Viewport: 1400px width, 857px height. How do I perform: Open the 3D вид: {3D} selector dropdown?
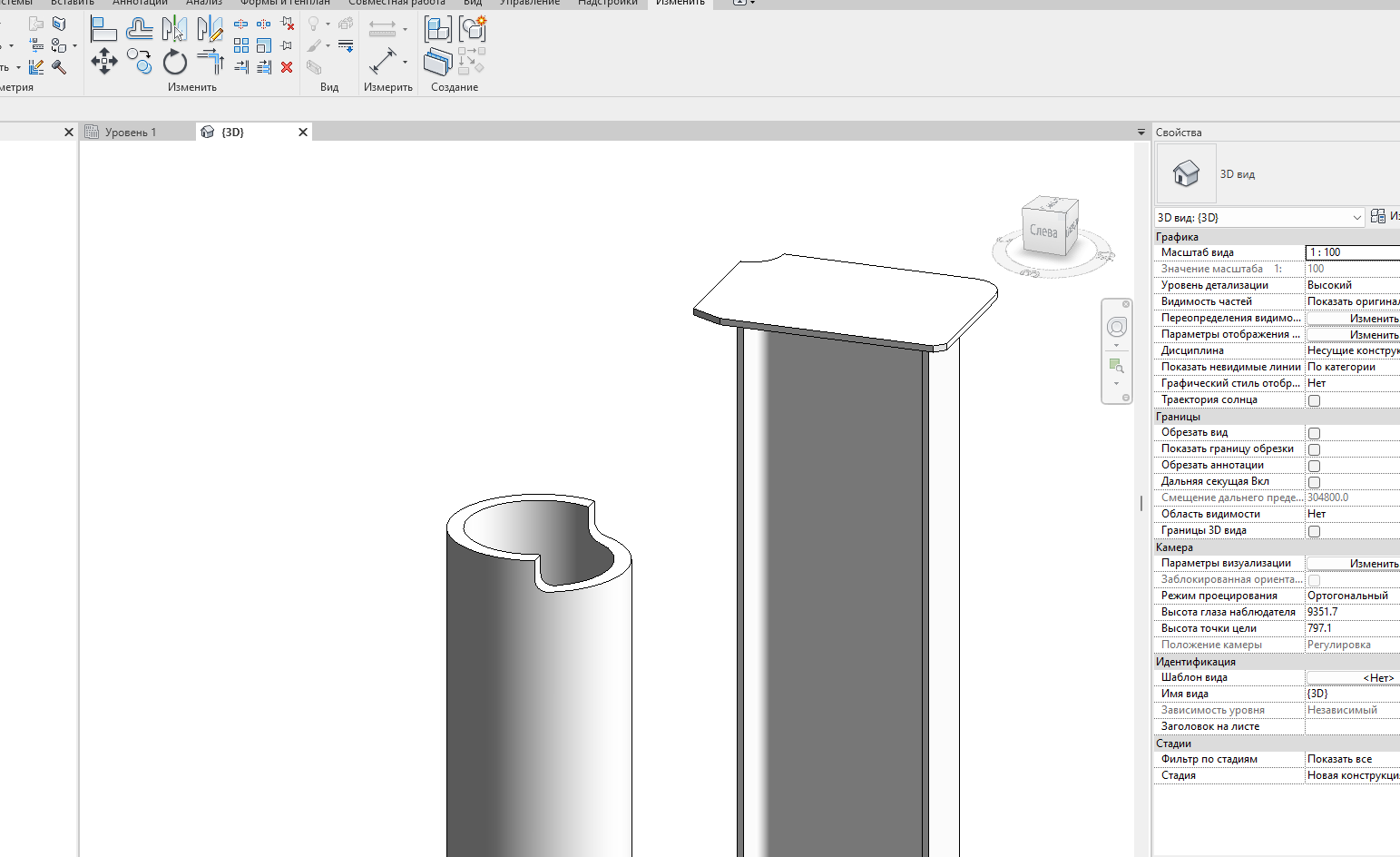pyautogui.click(x=1259, y=217)
